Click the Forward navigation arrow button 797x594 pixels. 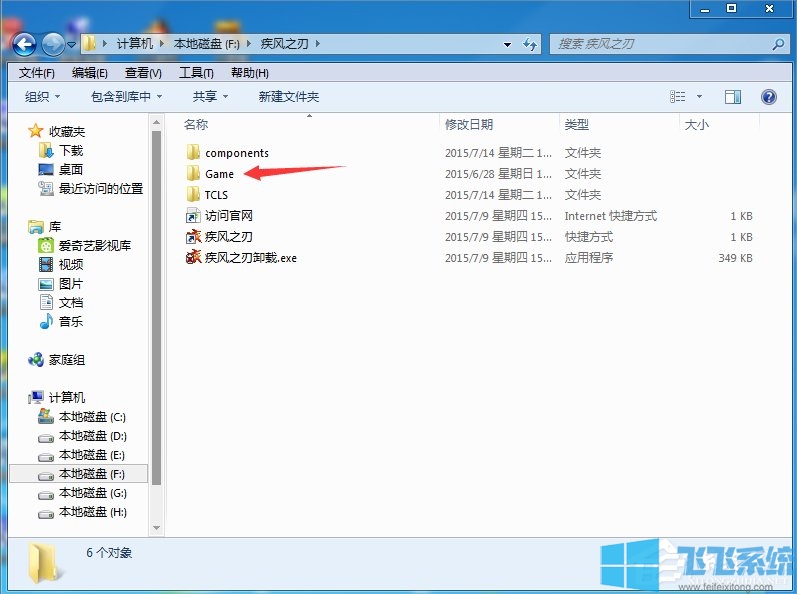tap(52, 44)
